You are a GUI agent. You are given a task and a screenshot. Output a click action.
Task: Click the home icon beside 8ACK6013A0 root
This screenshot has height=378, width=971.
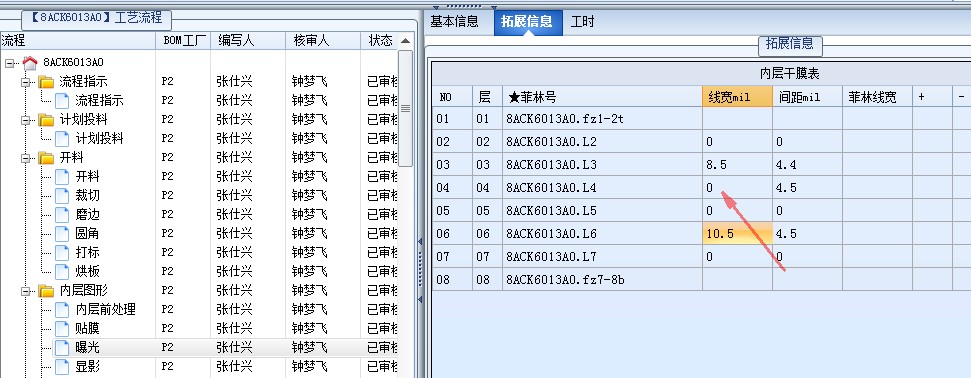point(30,62)
